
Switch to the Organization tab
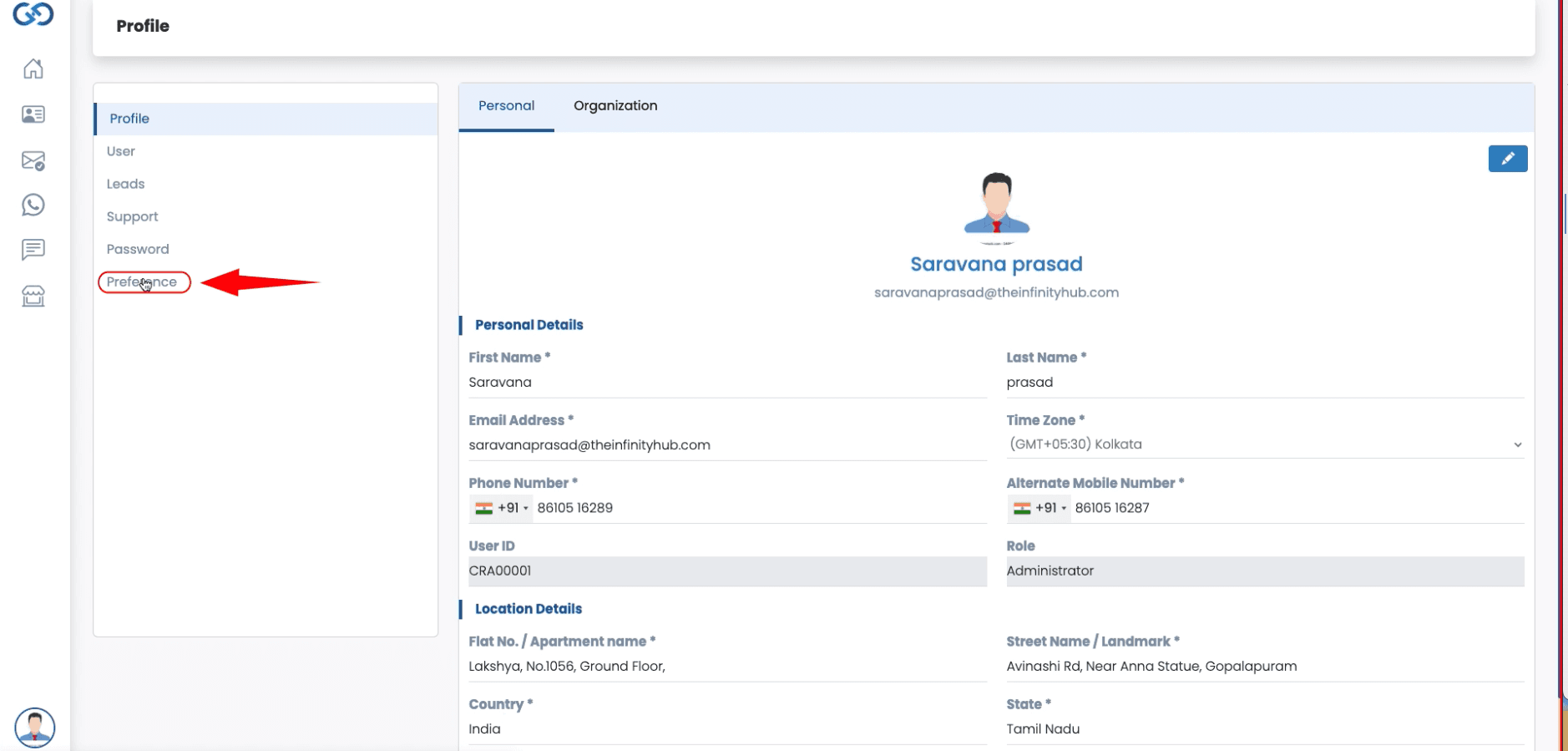click(615, 106)
